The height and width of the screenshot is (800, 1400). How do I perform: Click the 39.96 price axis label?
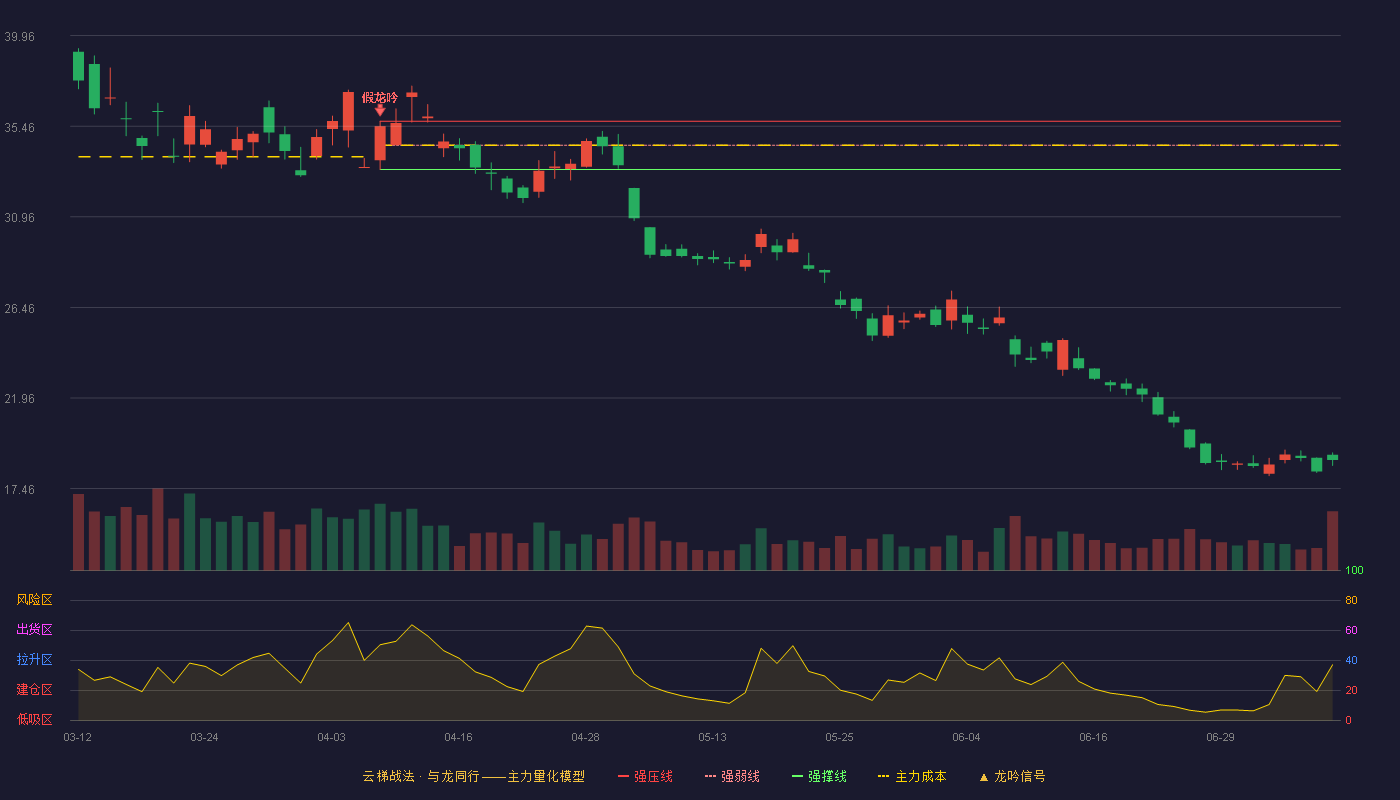19,36
